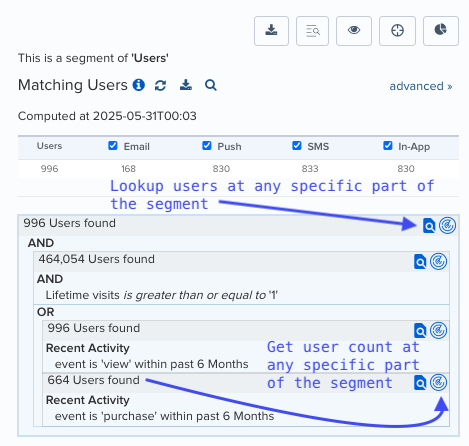Image resolution: width=469 pixels, height=446 pixels.
Task: Download matching users next to refresh icon
Action: [x=186, y=85]
